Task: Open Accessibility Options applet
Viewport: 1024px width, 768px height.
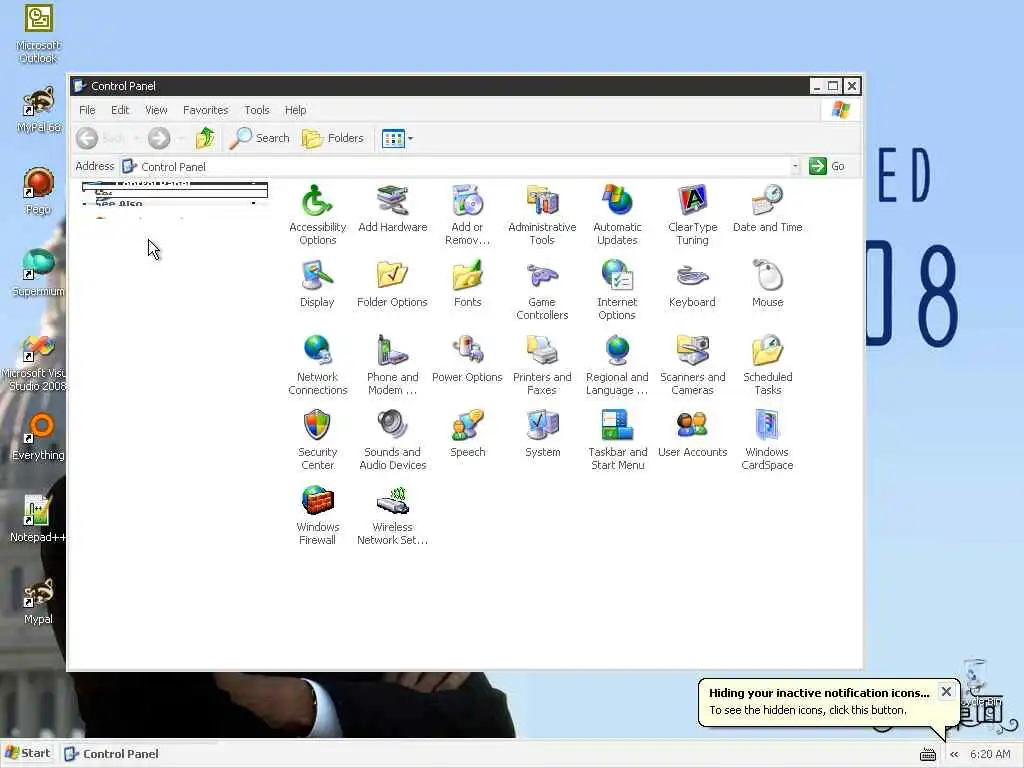Action: (317, 214)
